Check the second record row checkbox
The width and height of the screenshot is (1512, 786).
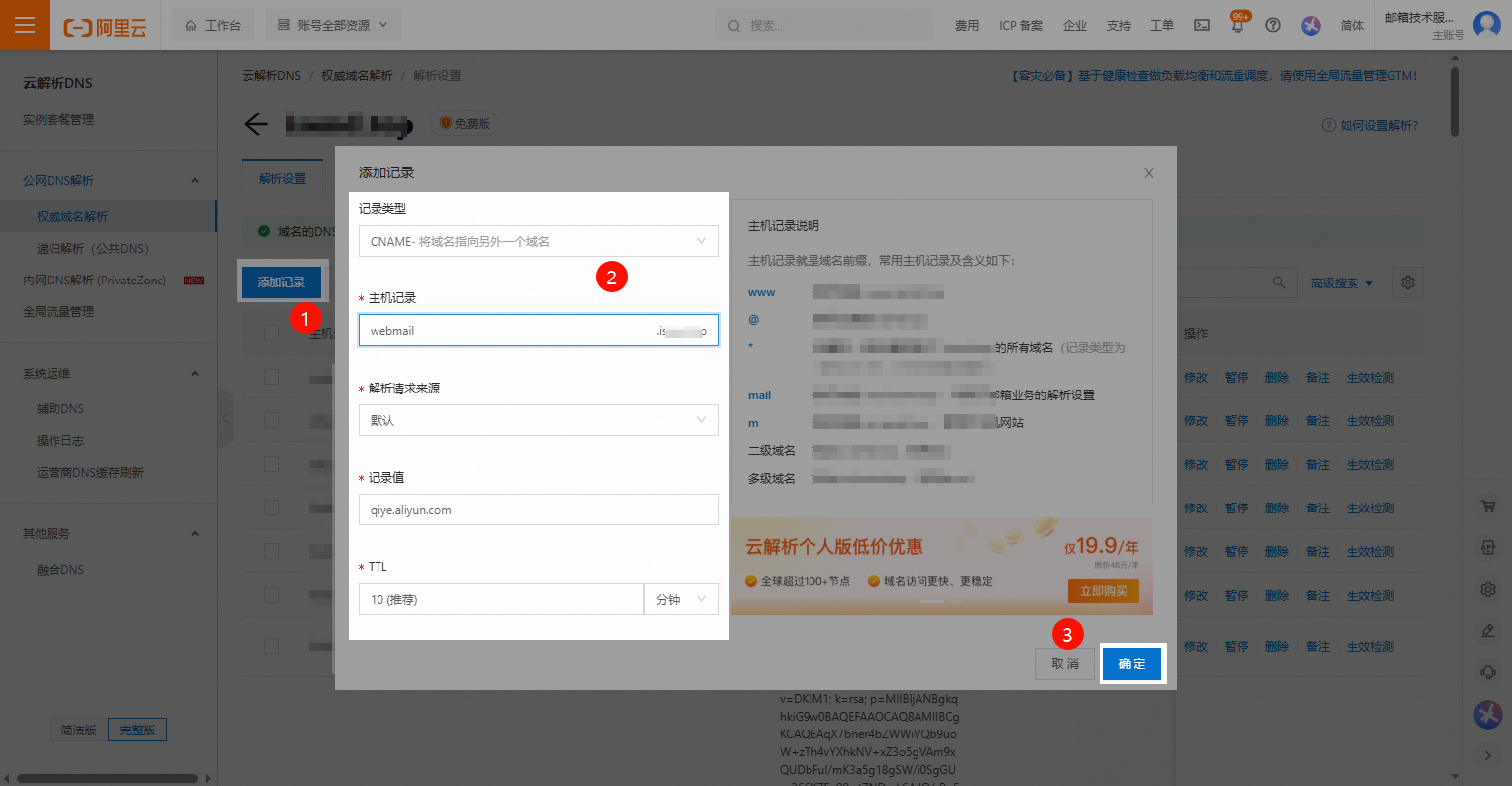click(x=271, y=420)
